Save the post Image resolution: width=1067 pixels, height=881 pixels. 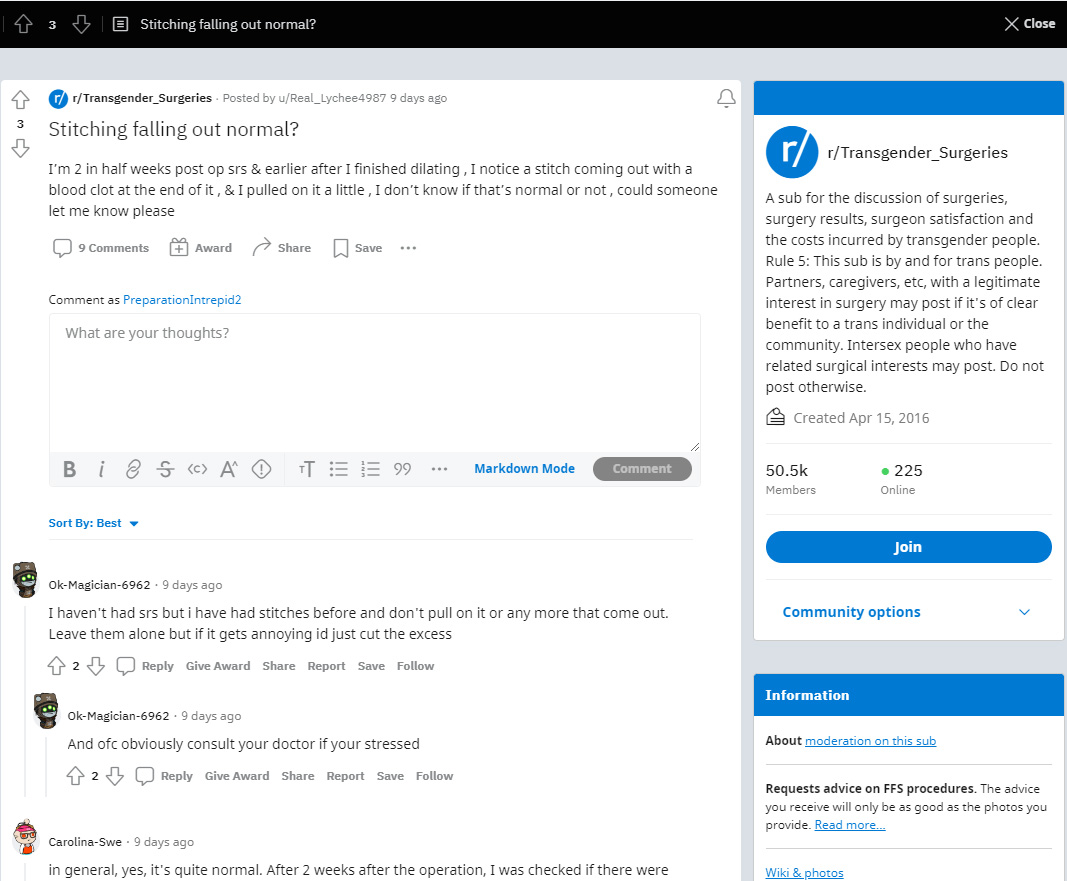tap(357, 248)
